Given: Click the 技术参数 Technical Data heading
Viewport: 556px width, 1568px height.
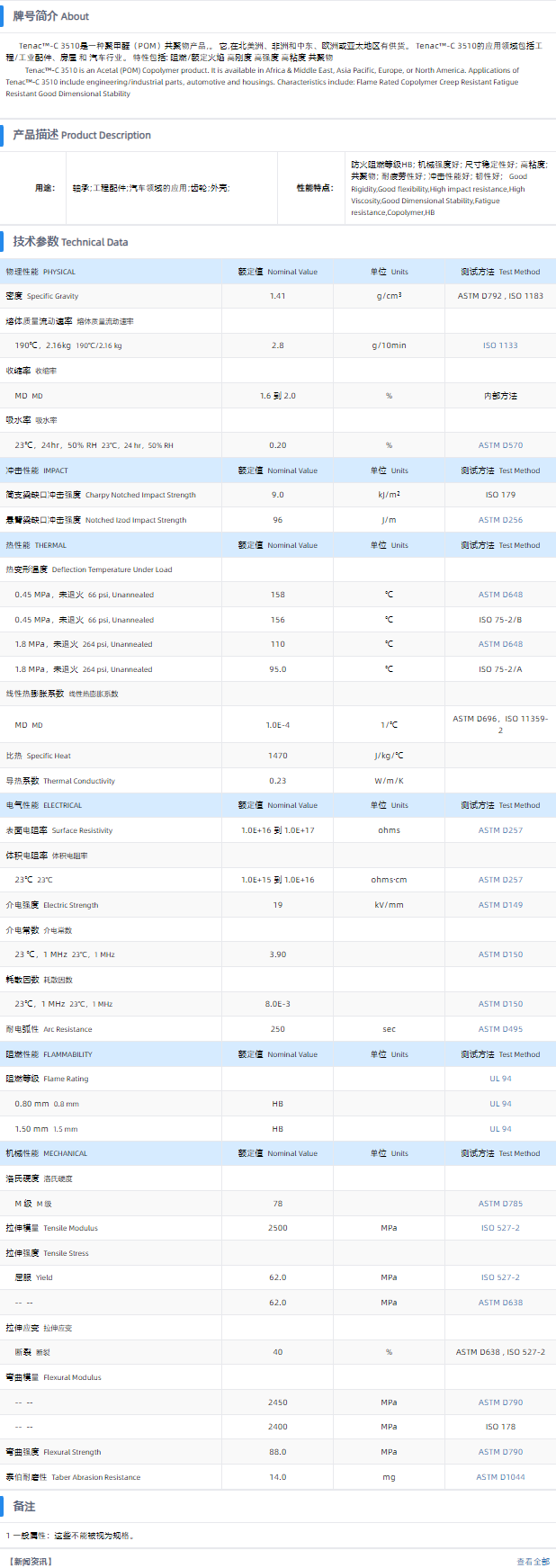Looking at the screenshot, I should coord(70,242).
